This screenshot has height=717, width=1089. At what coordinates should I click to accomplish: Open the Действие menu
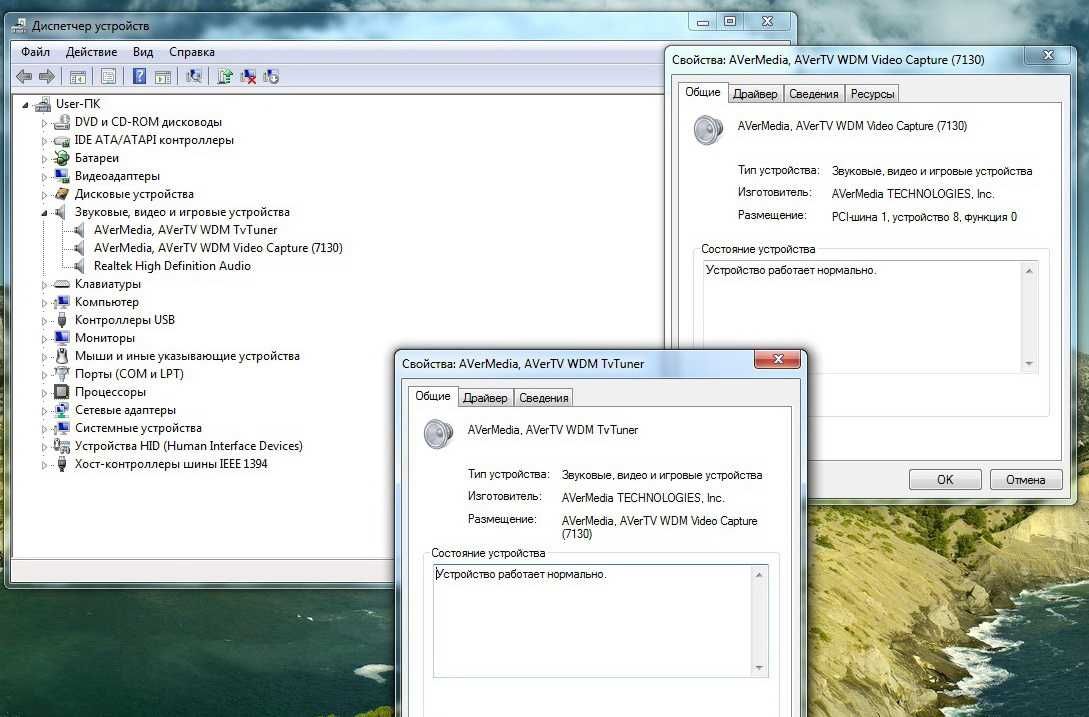(x=92, y=52)
